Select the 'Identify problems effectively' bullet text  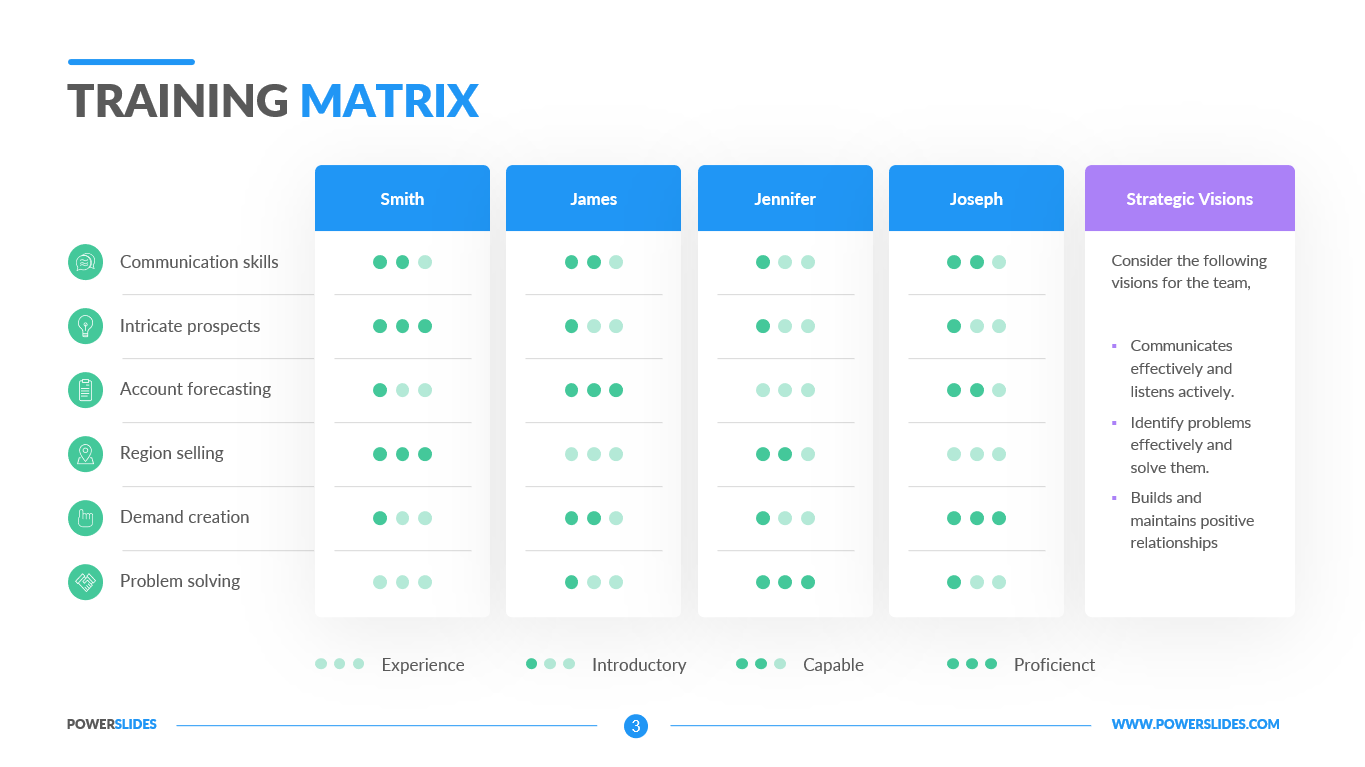point(1191,445)
